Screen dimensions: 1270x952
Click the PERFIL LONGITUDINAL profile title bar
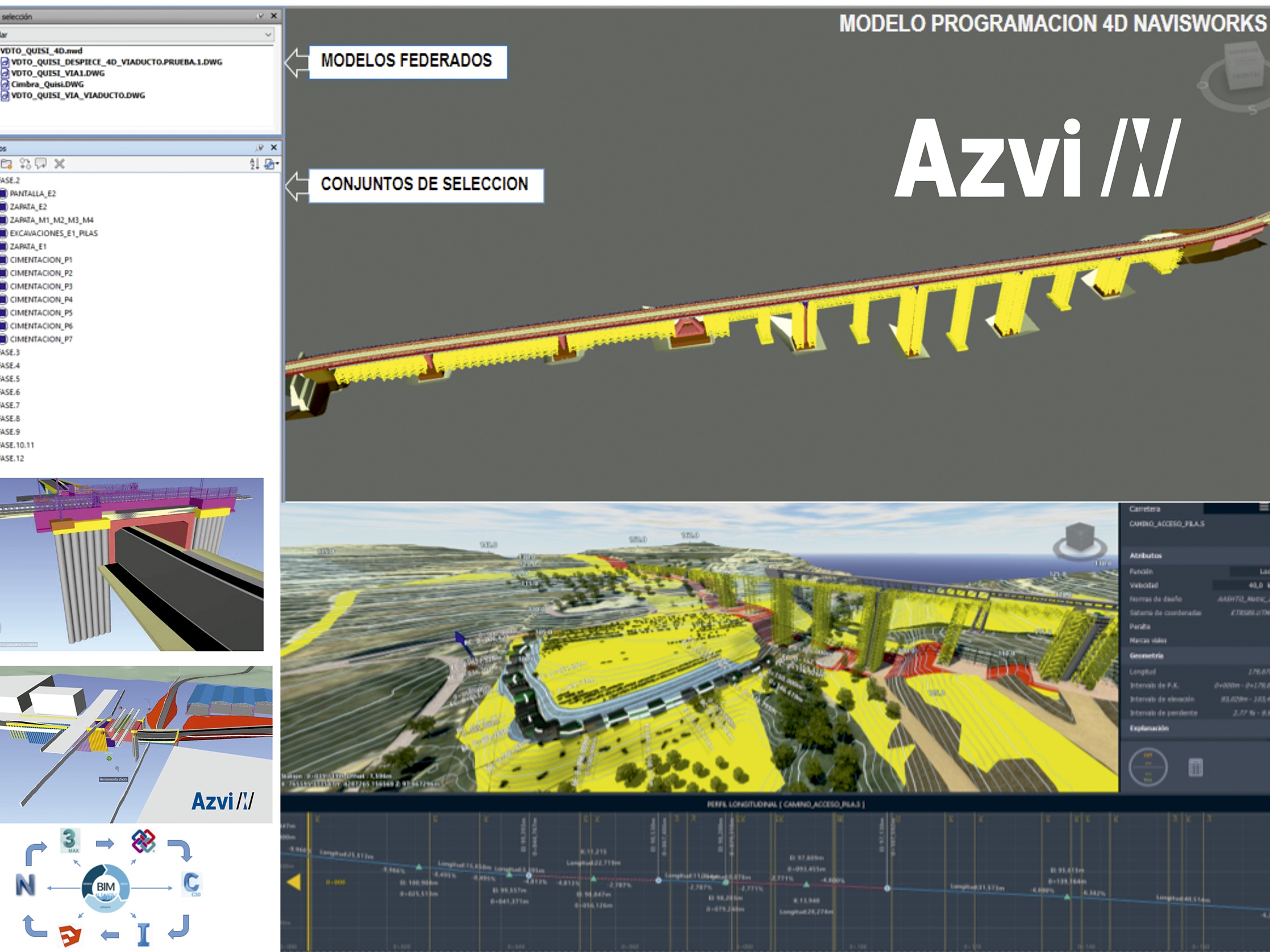(775, 804)
